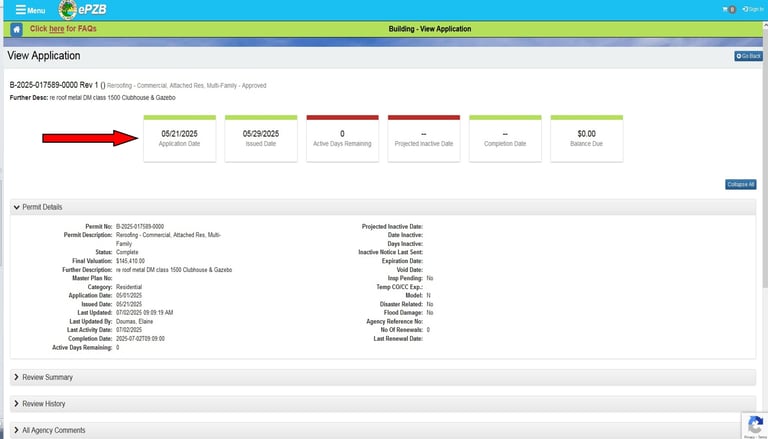Click the Completion Date value in Permit Details

point(140,339)
